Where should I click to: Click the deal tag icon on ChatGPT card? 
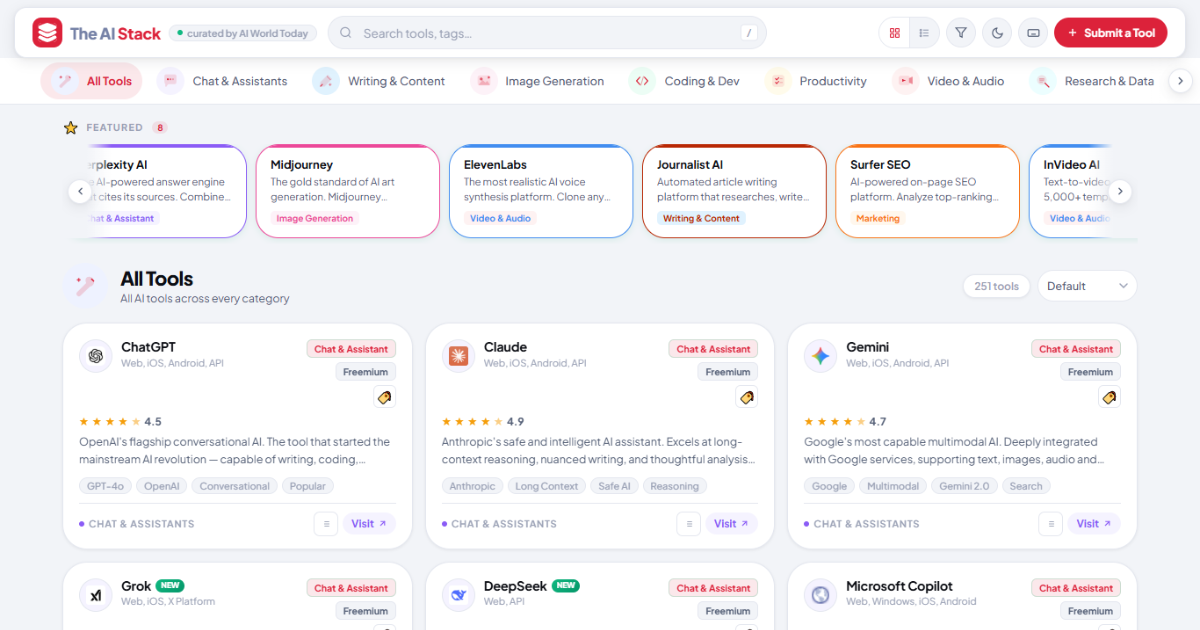coord(384,397)
